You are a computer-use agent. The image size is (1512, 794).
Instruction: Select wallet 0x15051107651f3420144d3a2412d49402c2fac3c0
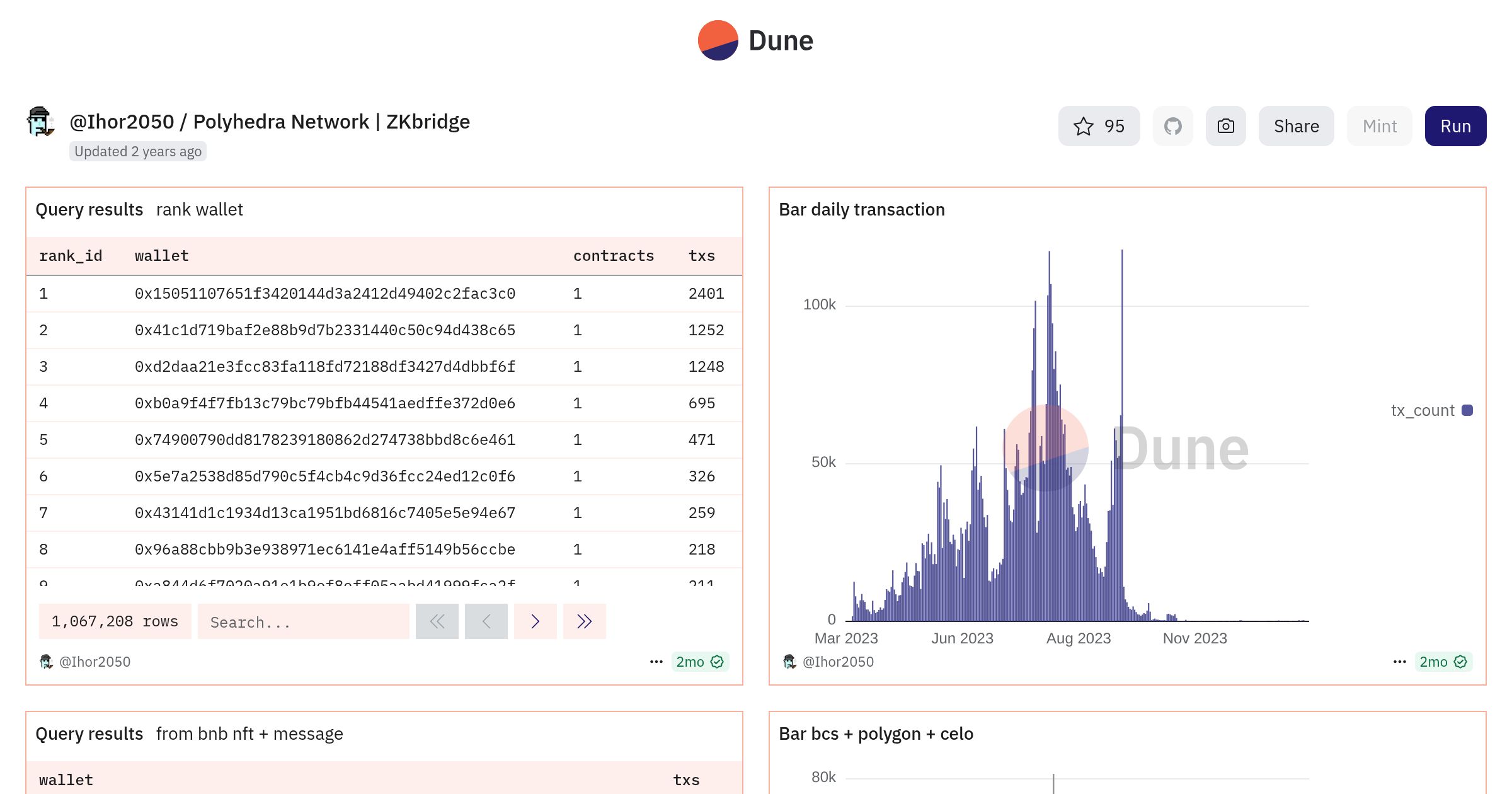[325, 294]
